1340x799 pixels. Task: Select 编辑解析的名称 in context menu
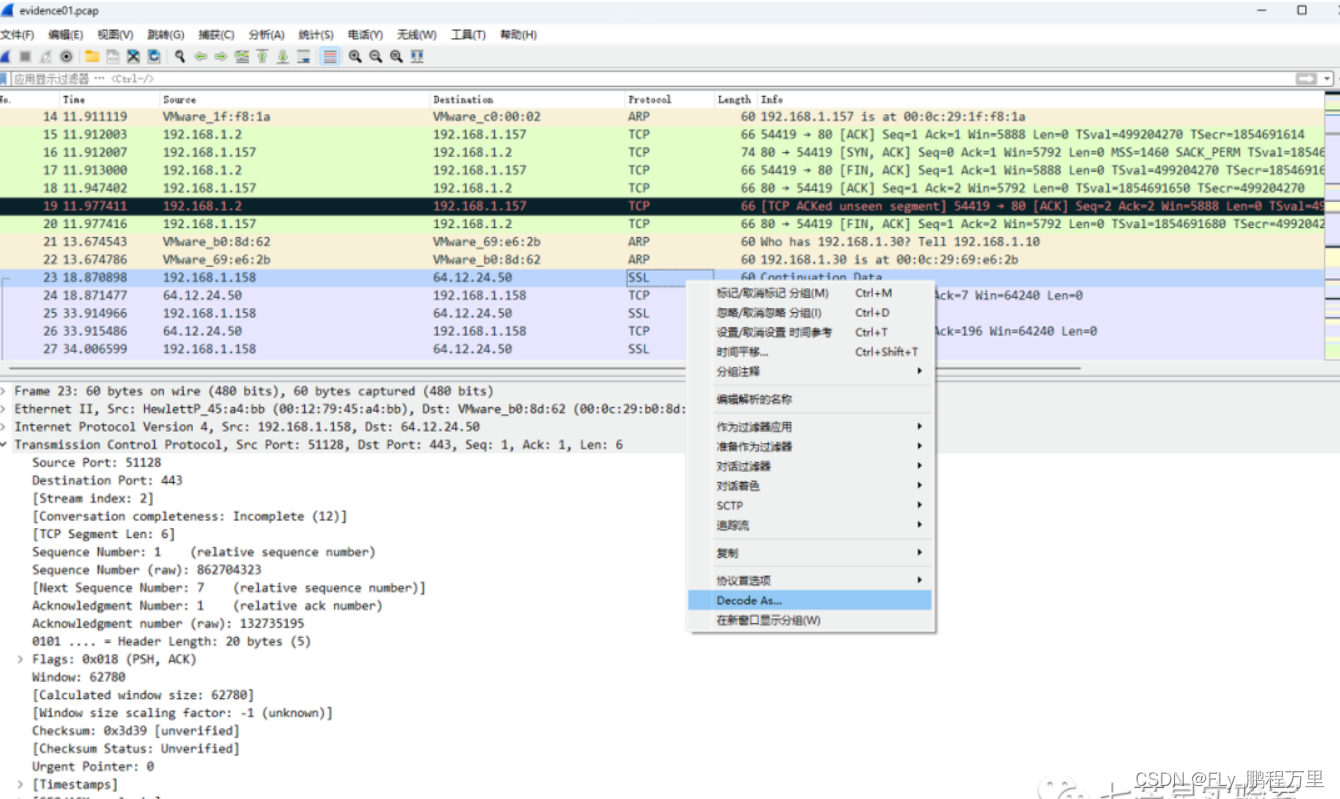(x=810, y=399)
